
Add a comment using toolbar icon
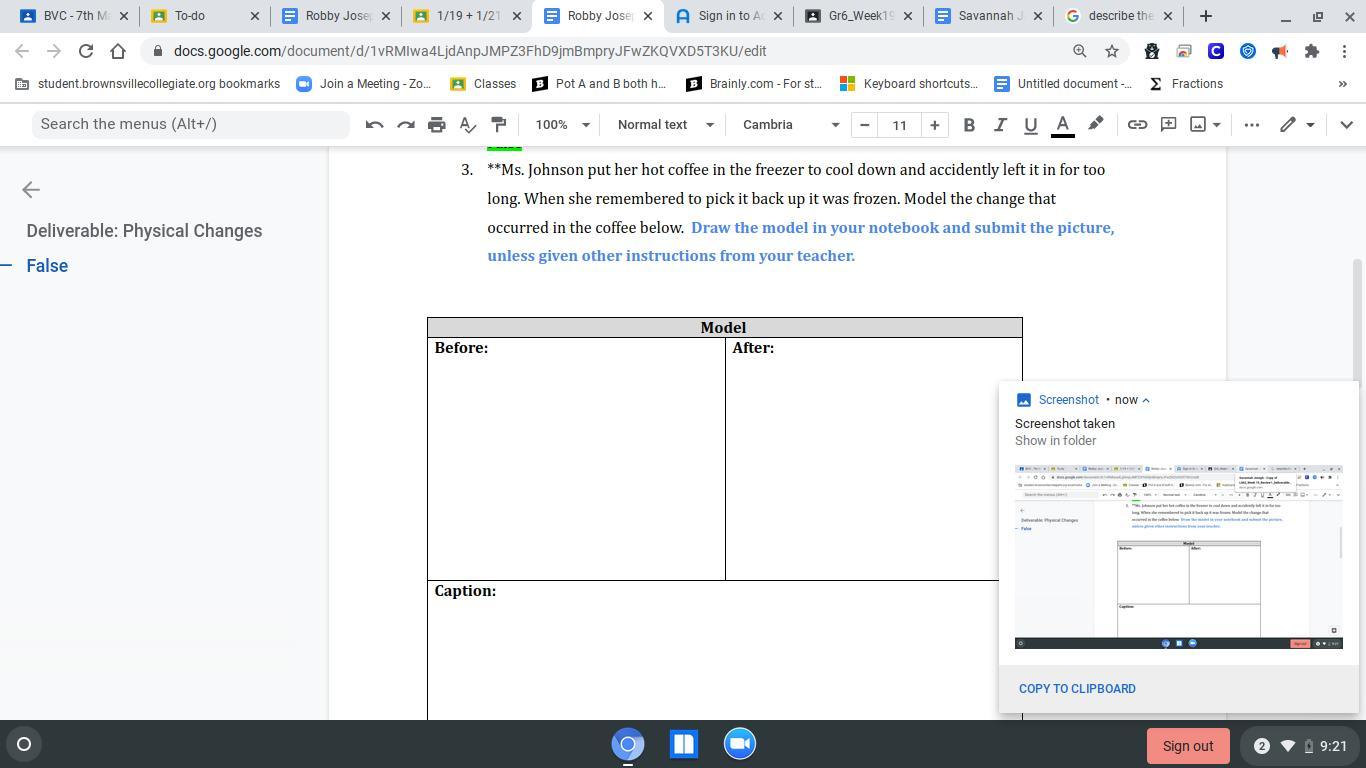point(1168,125)
